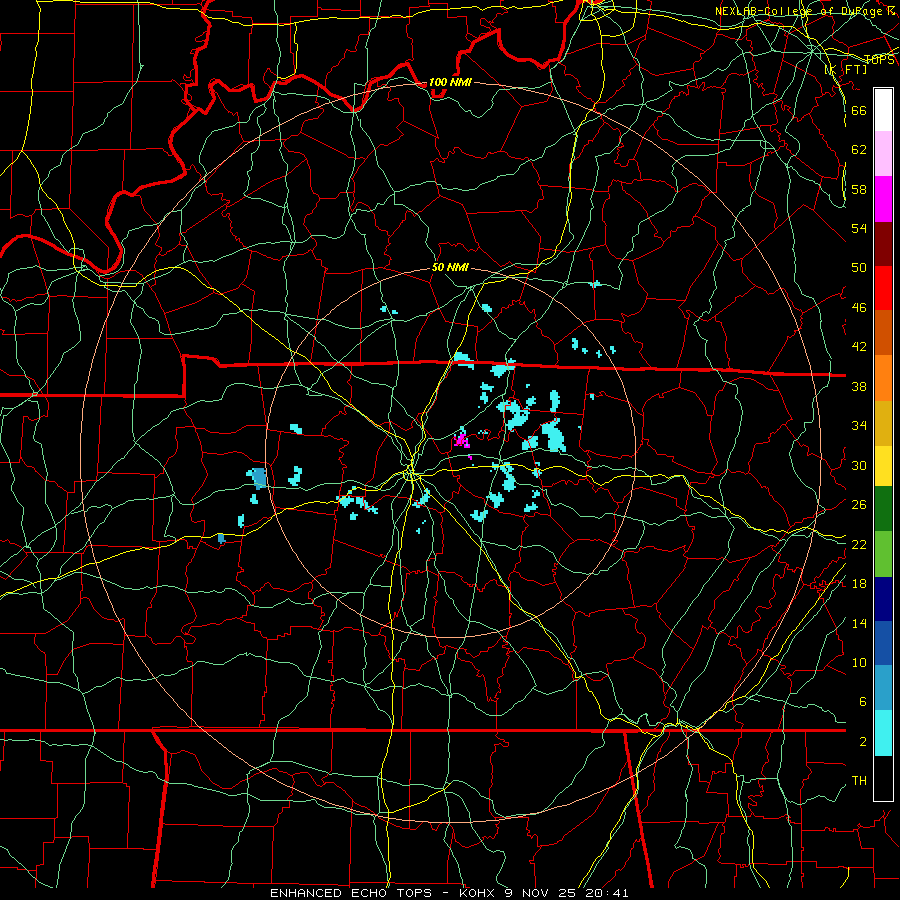900x900 pixels.
Task: Click the legend value '30'
Action: [859, 465]
